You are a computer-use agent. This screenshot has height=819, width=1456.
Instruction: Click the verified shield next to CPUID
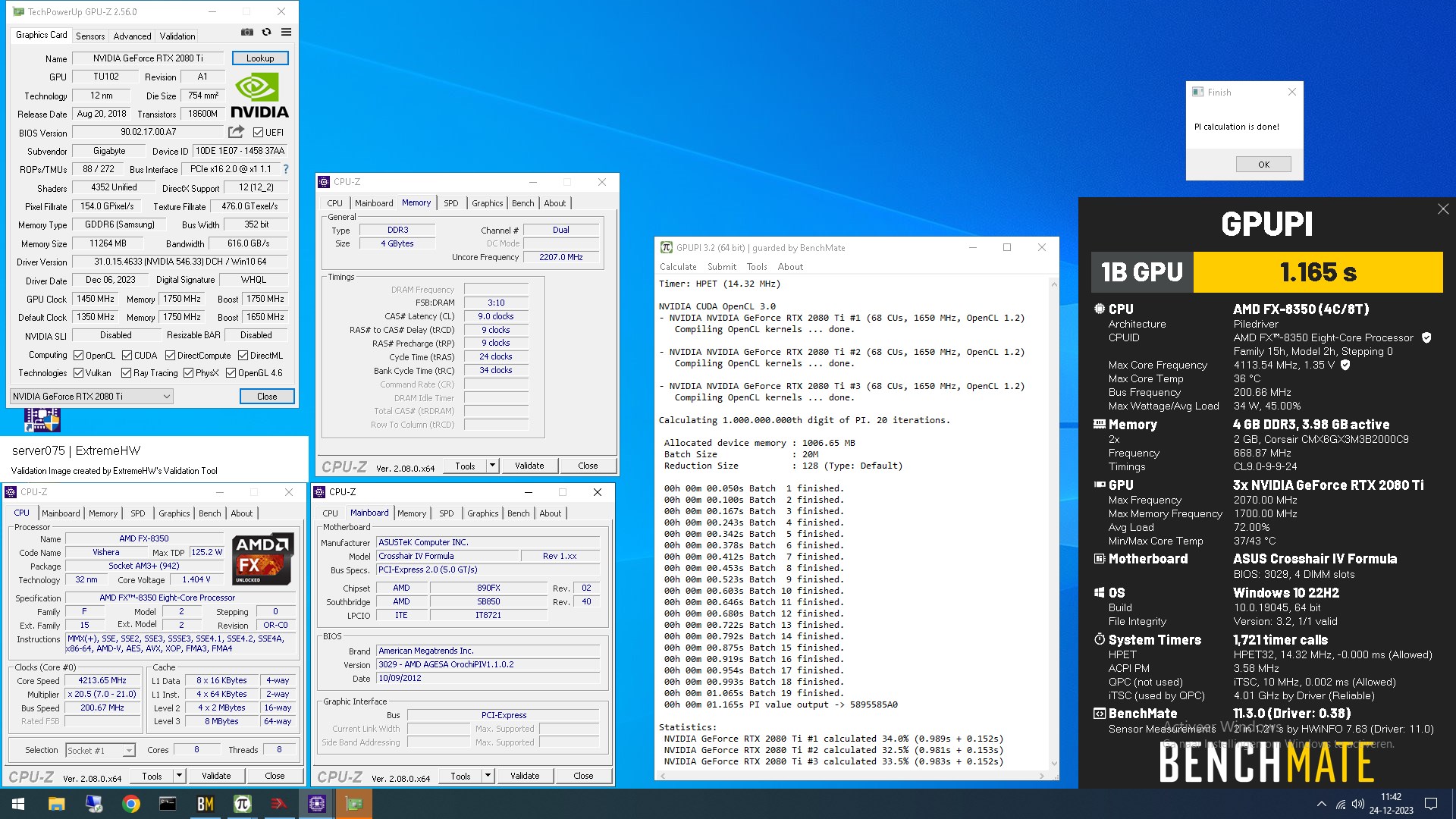coord(1426,337)
